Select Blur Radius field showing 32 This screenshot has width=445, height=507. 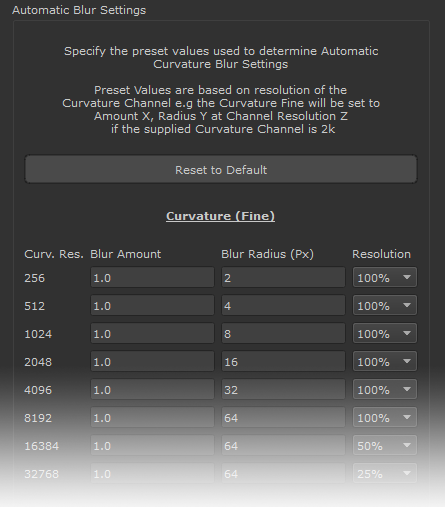tap(283, 389)
